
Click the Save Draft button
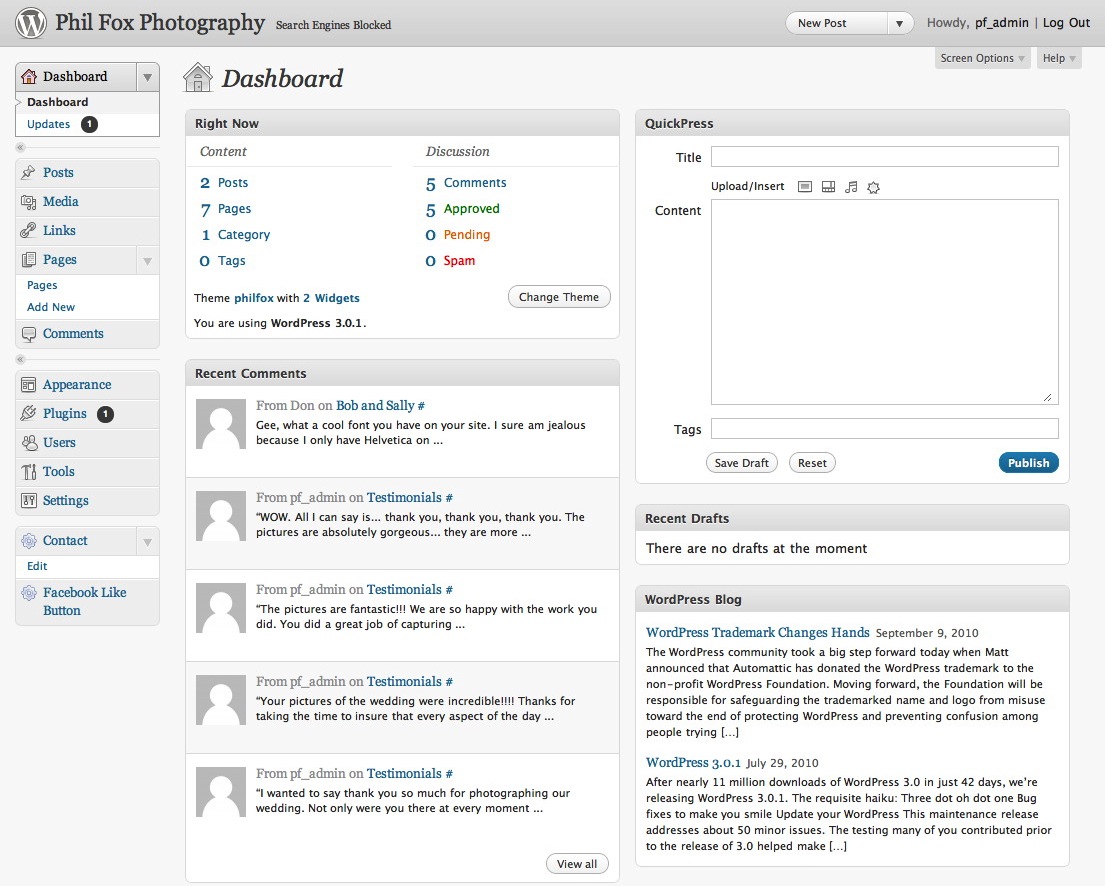741,463
